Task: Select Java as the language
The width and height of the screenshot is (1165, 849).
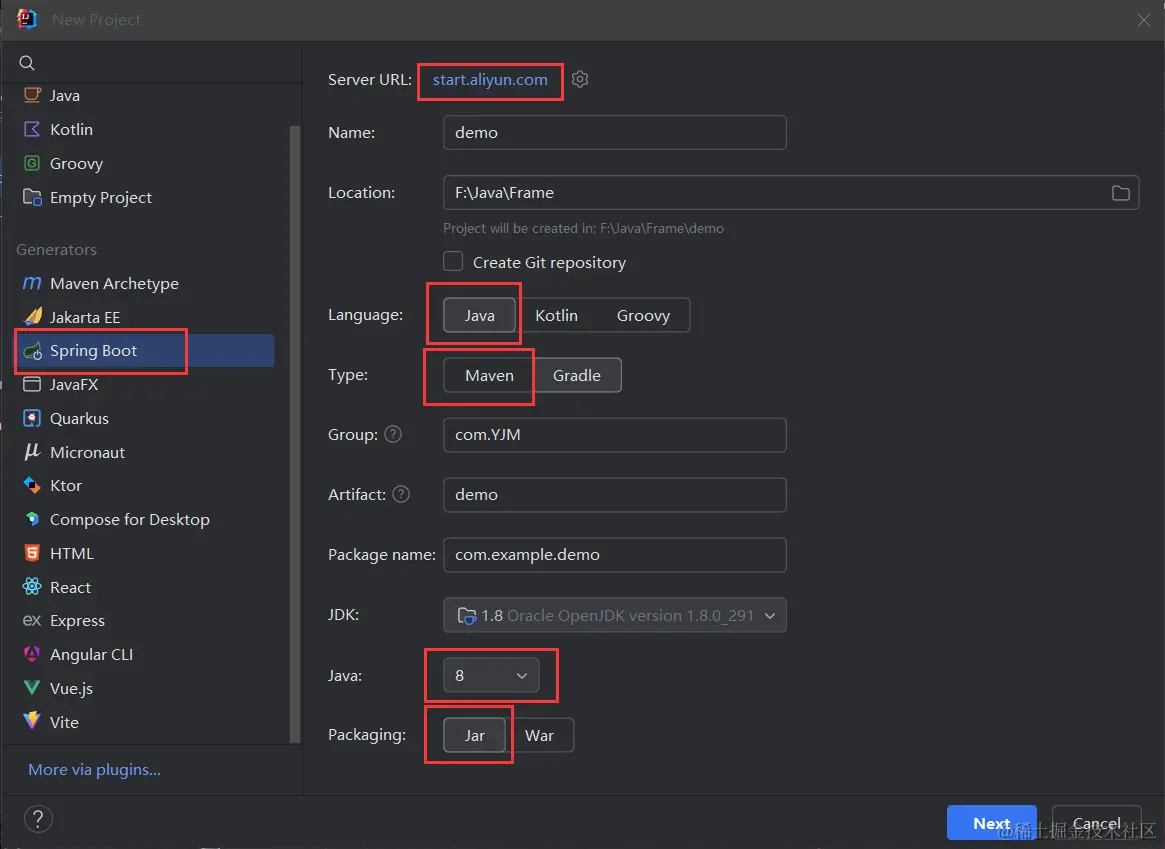Action: coord(479,315)
